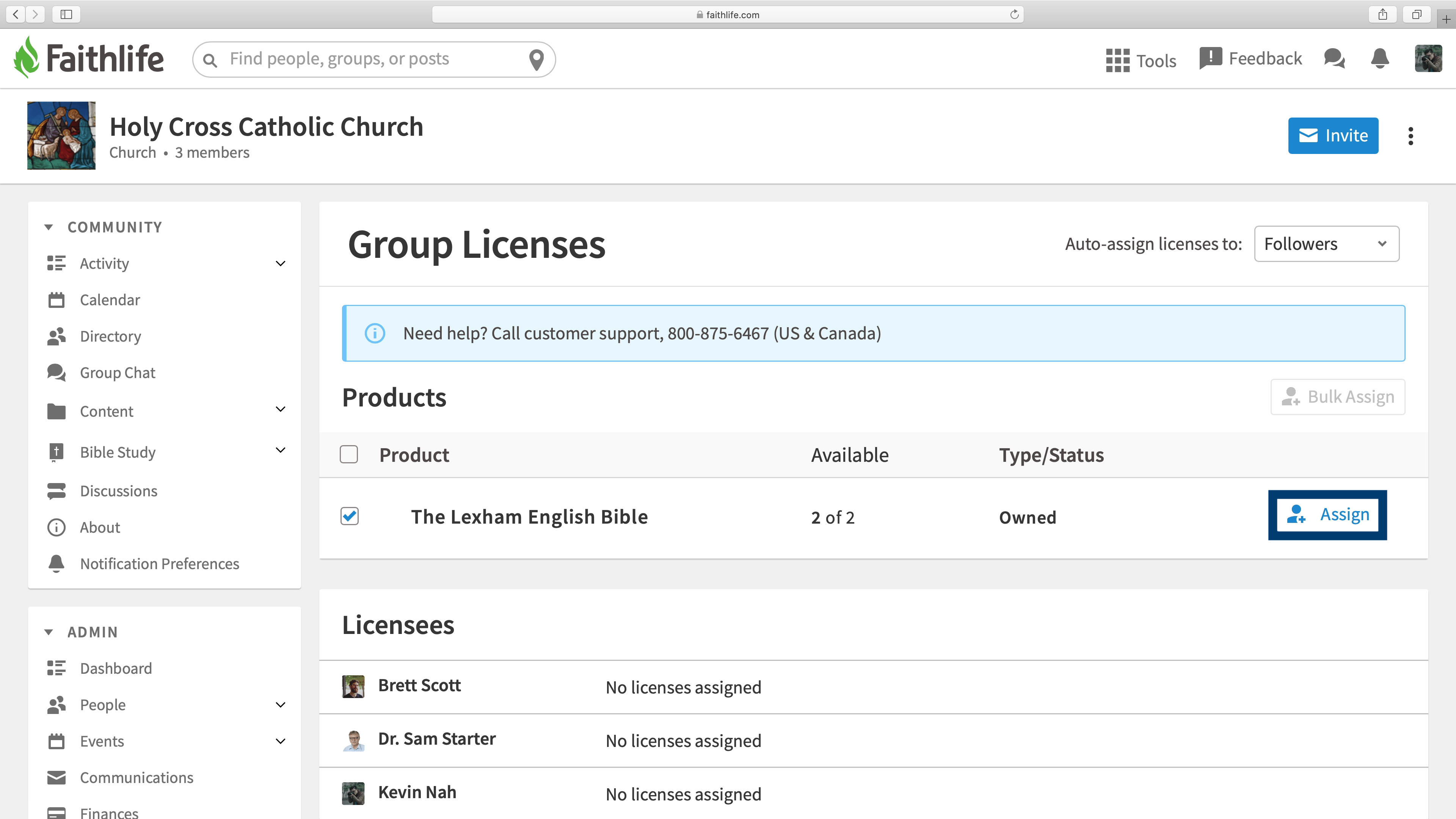Expand the Bible Study submenu chevron
The height and width of the screenshot is (819, 1456).
click(x=280, y=450)
